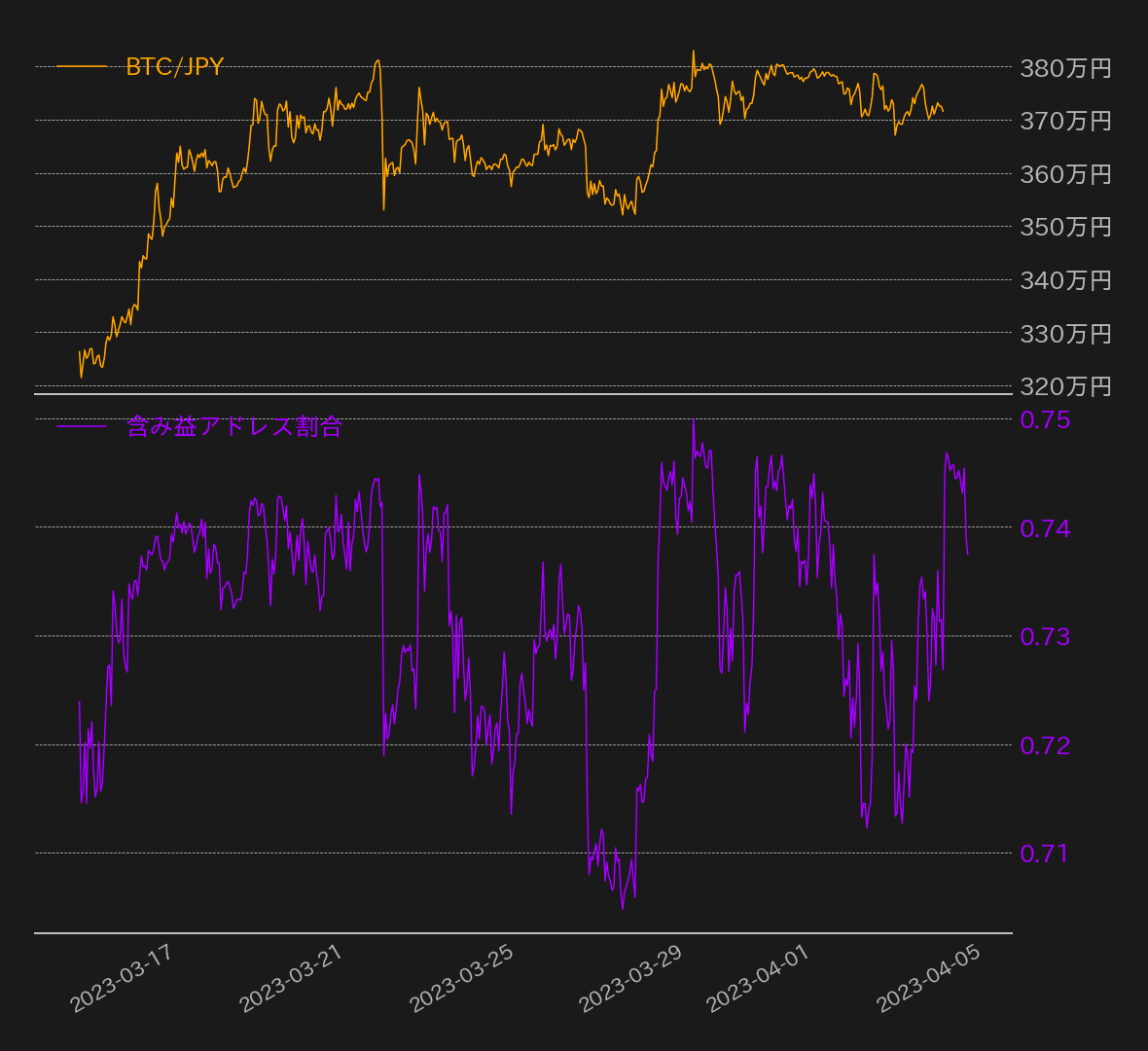Click the purple legend line swatch
The width and height of the screenshot is (1148, 1051).
82,426
